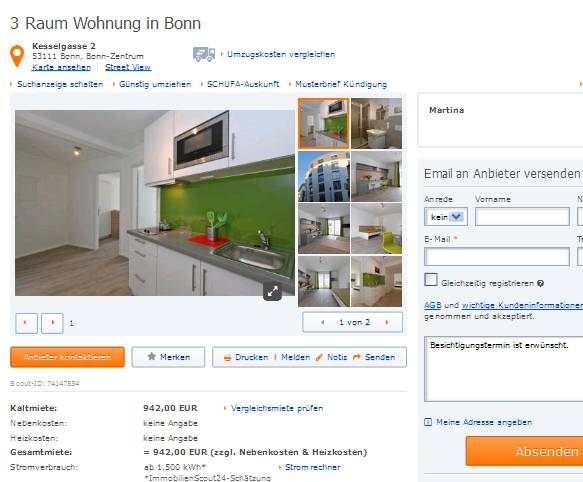Expand the main photo to fullscreen
This screenshot has height=482, width=583.
(273, 291)
